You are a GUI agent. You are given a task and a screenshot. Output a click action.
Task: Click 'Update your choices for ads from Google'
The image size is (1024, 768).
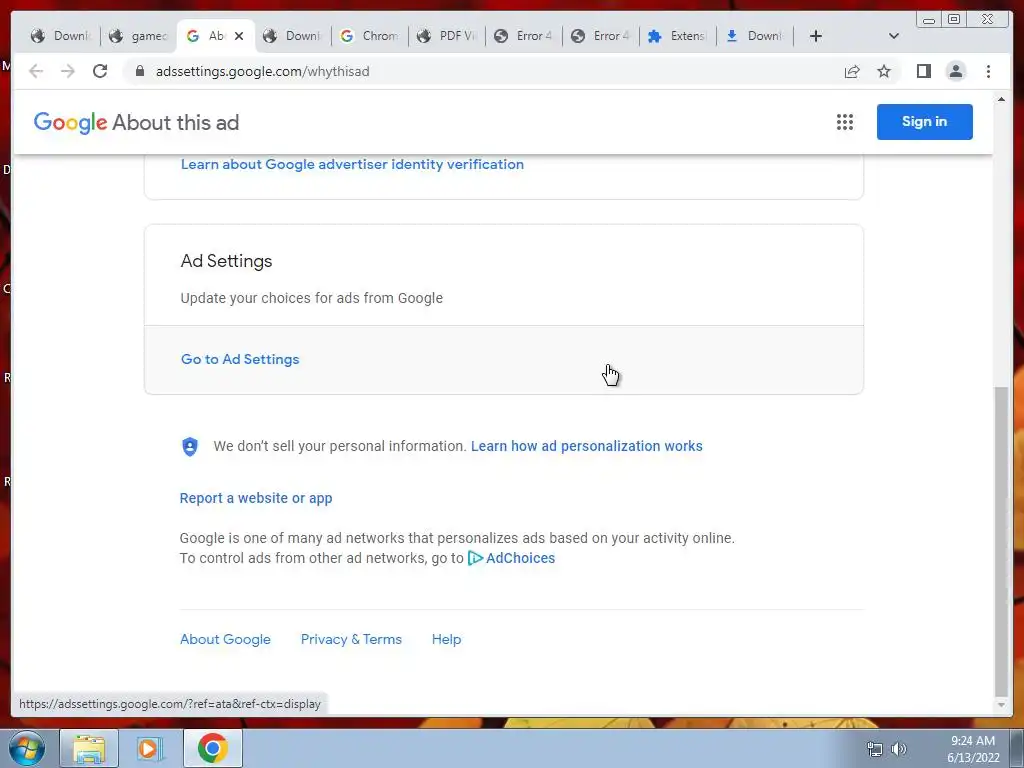point(312,298)
